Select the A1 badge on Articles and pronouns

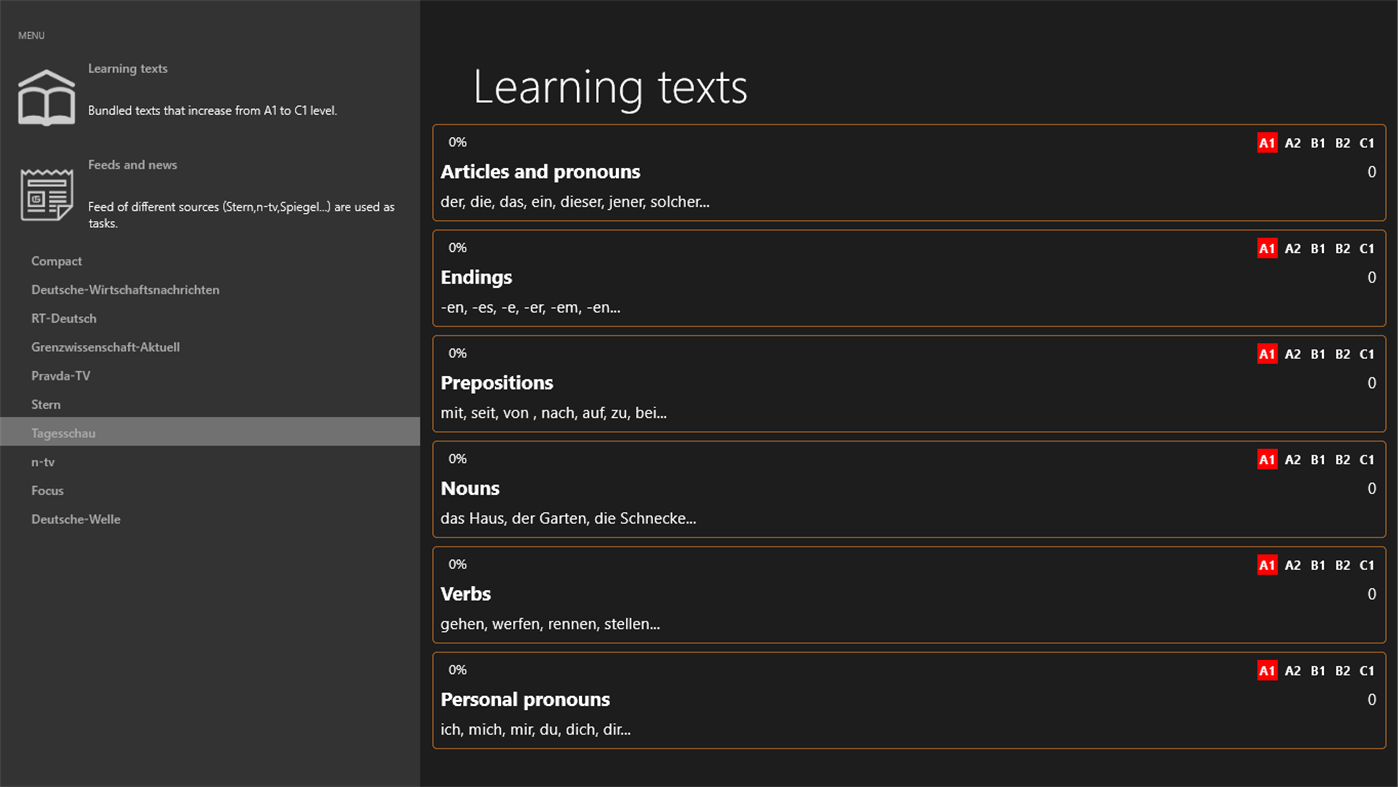click(x=1266, y=142)
